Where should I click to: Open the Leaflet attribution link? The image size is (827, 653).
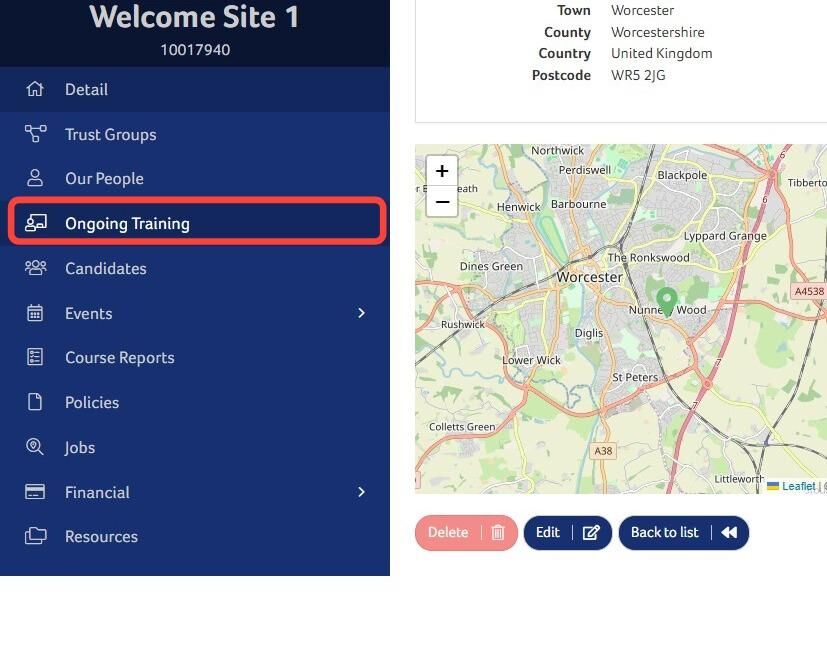coord(798,486)
